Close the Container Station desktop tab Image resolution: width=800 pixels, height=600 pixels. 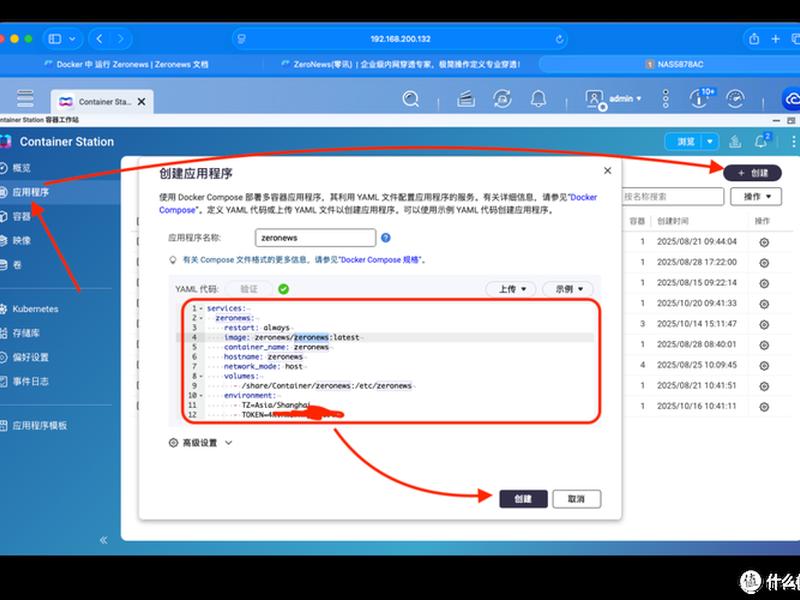141,102
